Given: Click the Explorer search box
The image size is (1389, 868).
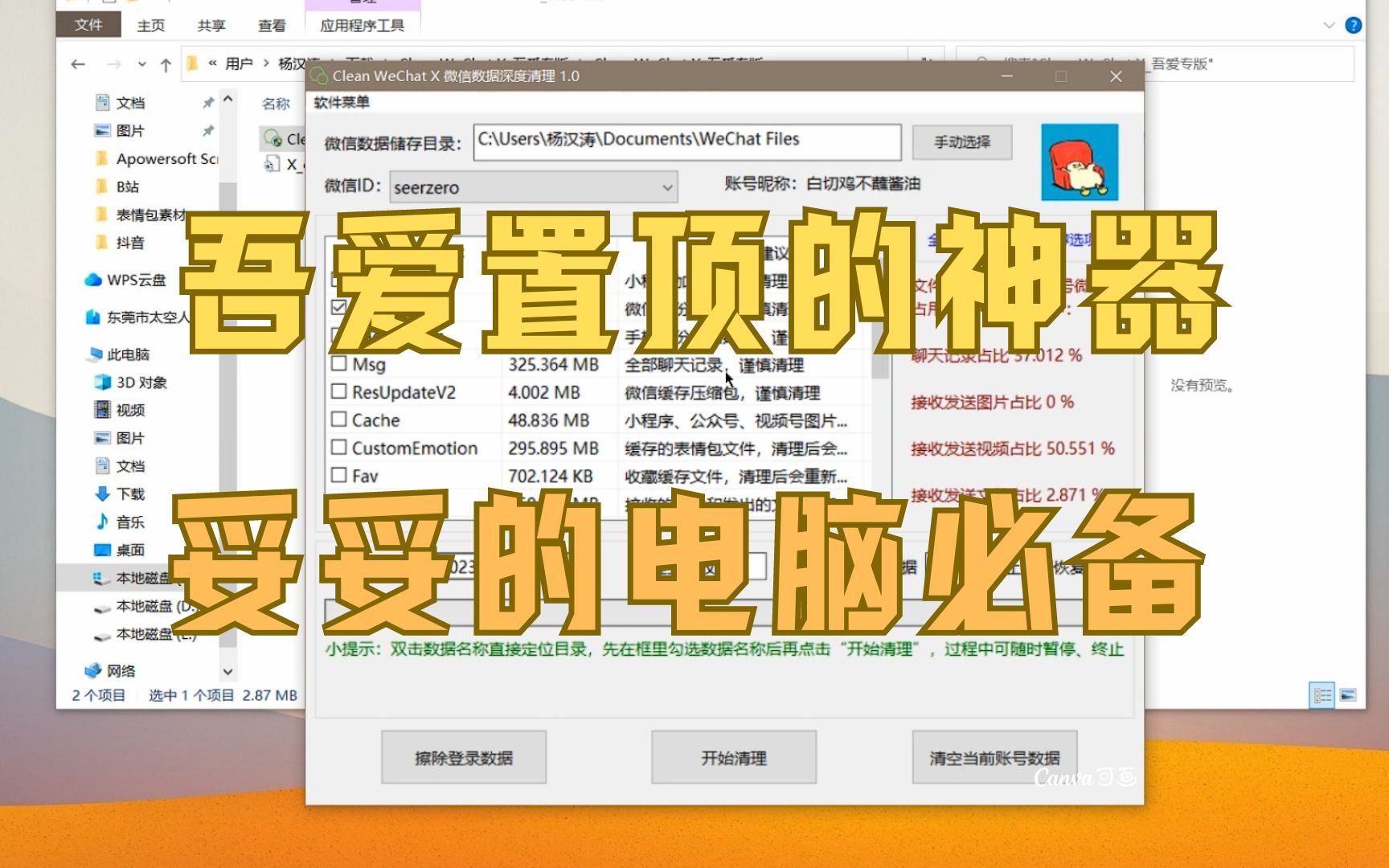Looking at the screenshot, I should pos(1156,64).
